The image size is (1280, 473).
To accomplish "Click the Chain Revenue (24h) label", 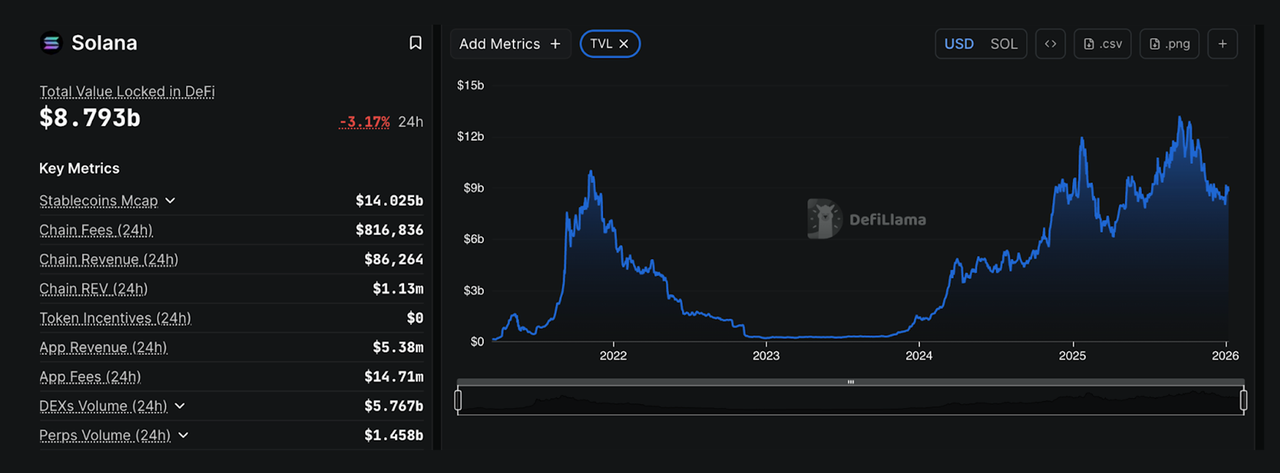I will [109, 260].
